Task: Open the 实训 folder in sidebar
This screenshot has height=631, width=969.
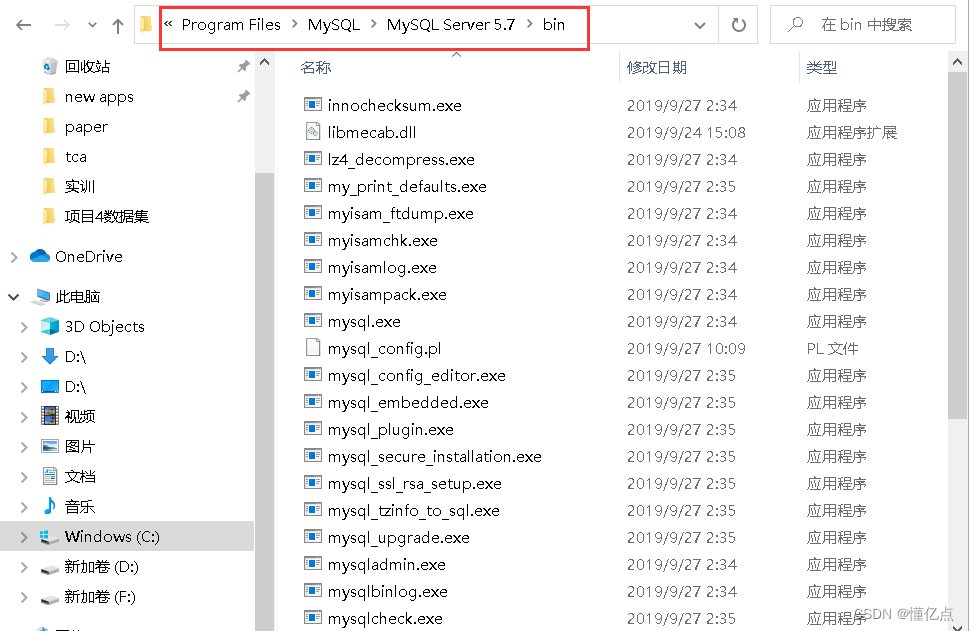Action: click(x=80, y=186)
